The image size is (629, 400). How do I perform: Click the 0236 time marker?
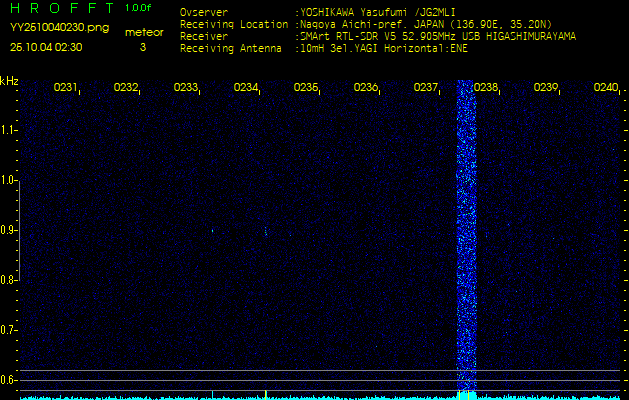(x=365, y=87)
